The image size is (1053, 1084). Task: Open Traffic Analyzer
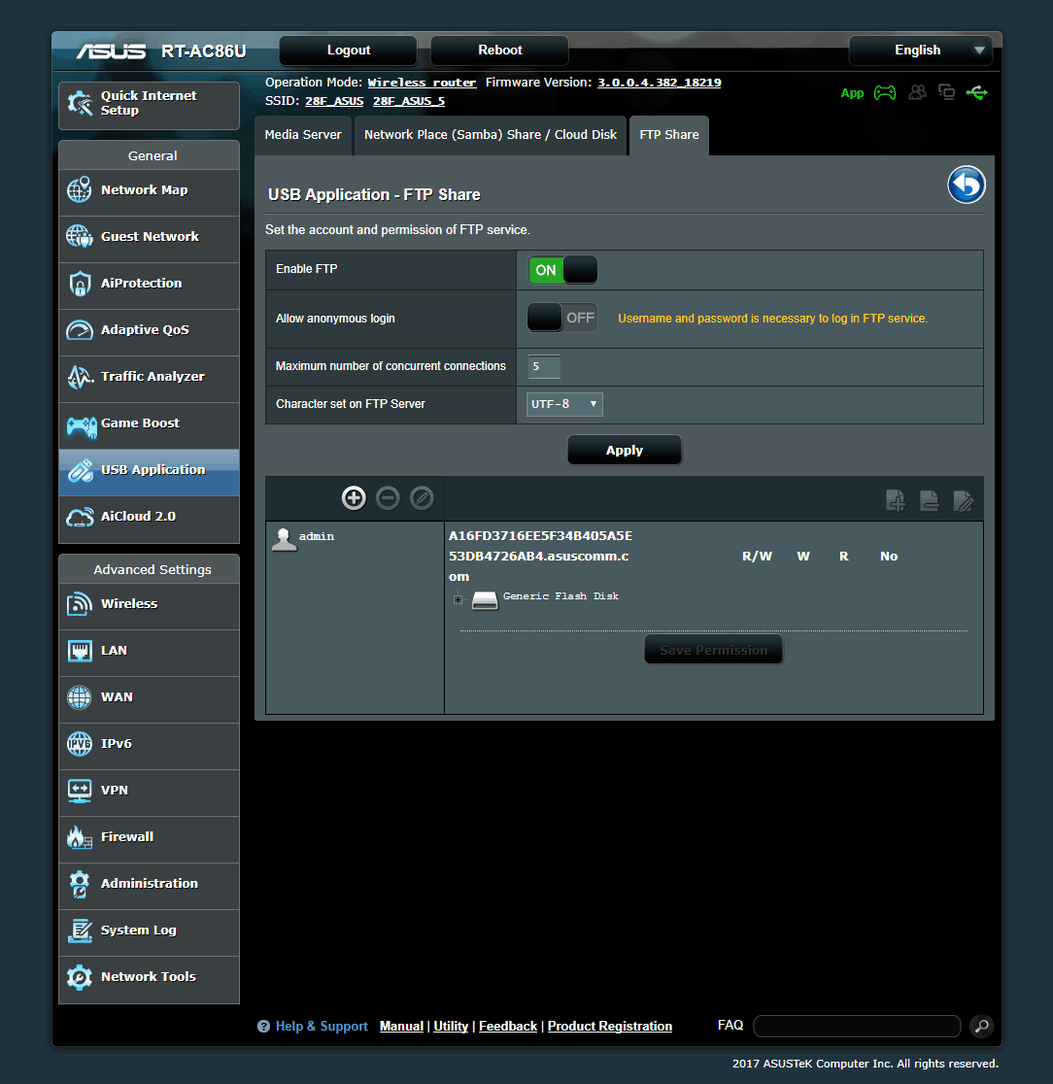point(149,377)
